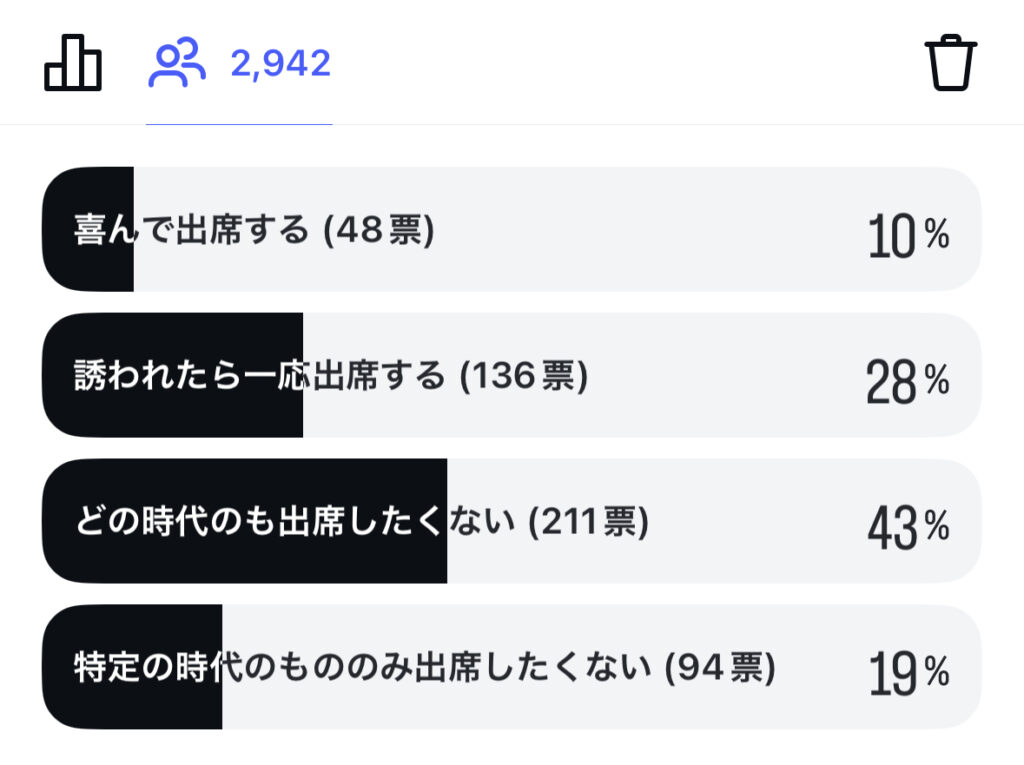This screenshot has width=1024, height=765.
Task: Select the 喜んで出席する poll option
Action: click(x=512, y=229)
